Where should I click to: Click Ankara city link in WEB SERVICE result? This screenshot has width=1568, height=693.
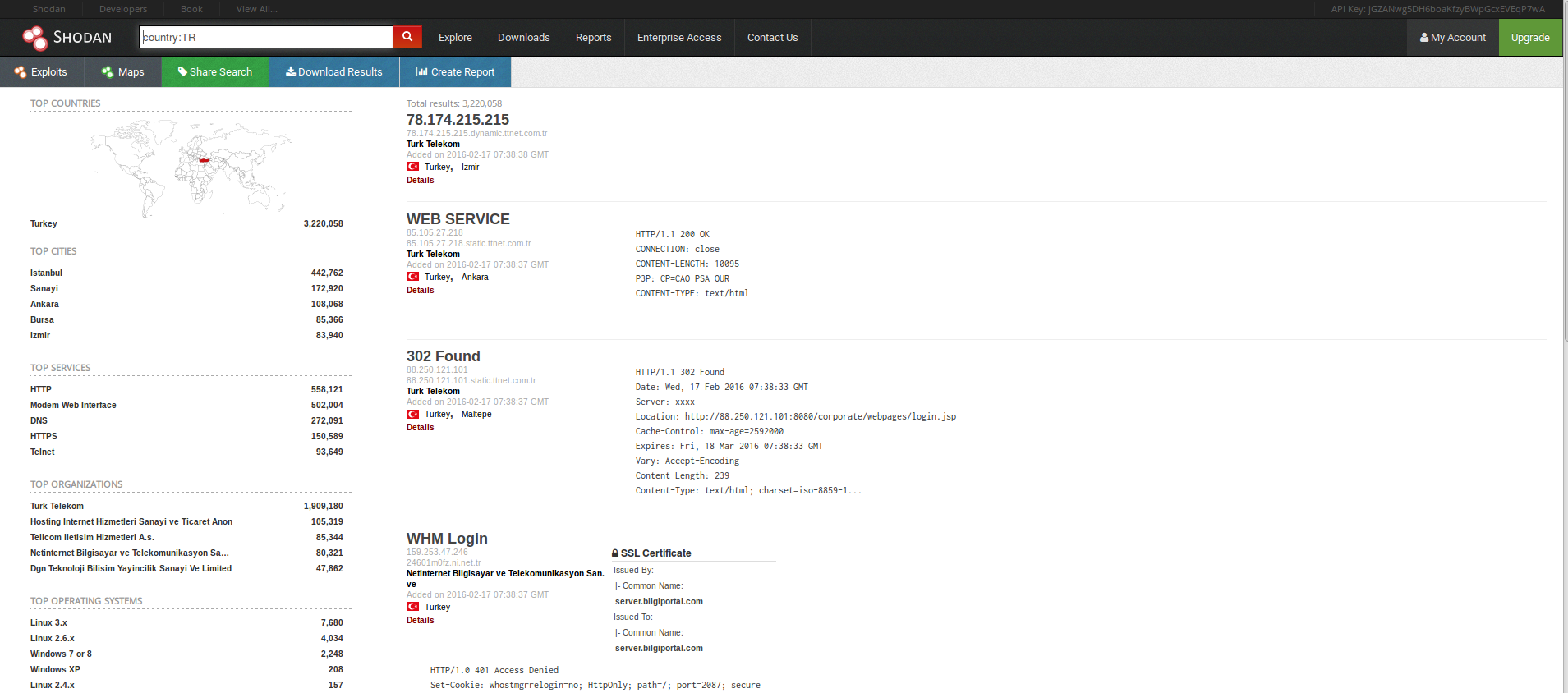coord(475,278)
